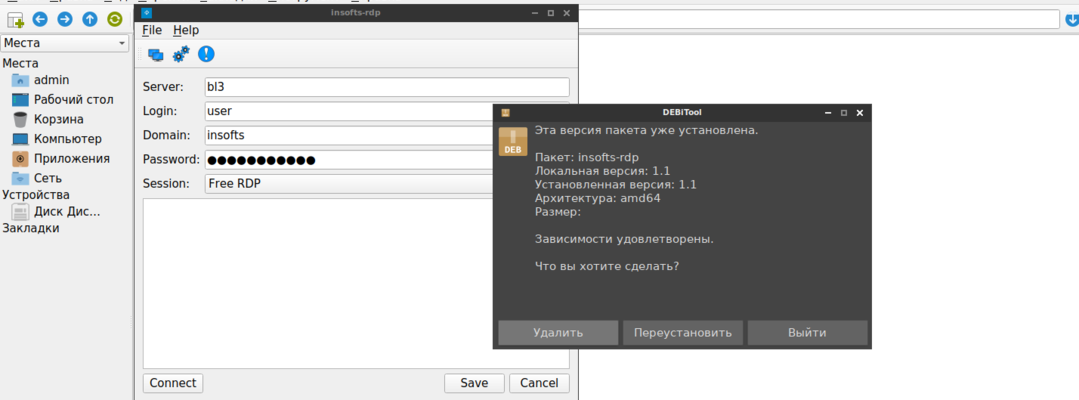Screen dimensions: 1079x400
Task: Open the Help menu
Action: click(186, 30)
